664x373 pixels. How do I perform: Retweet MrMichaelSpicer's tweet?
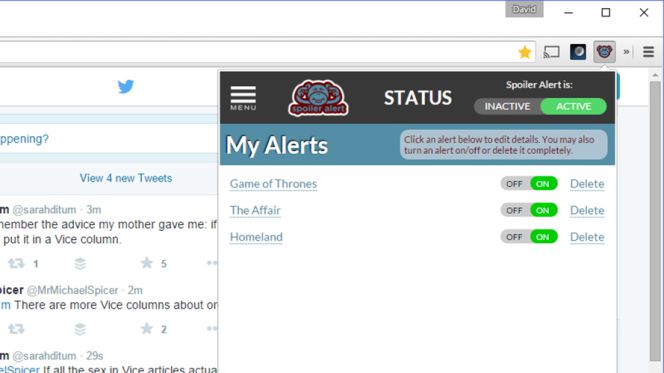[x=17, y=329]
